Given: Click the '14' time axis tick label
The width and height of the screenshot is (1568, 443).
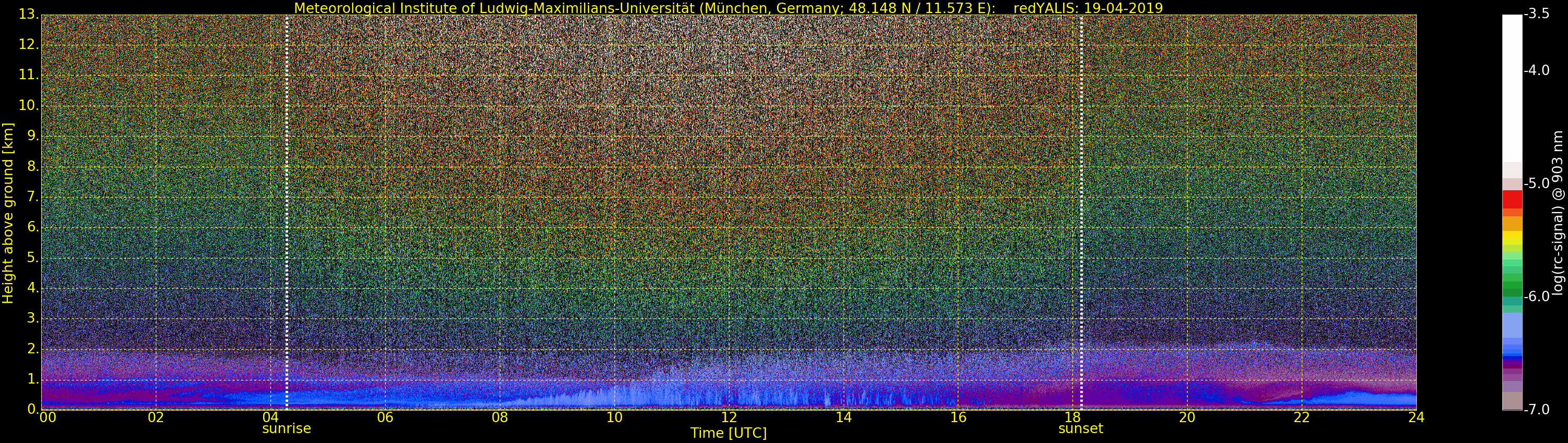Looking at the screenshot, I should [843, 417].
